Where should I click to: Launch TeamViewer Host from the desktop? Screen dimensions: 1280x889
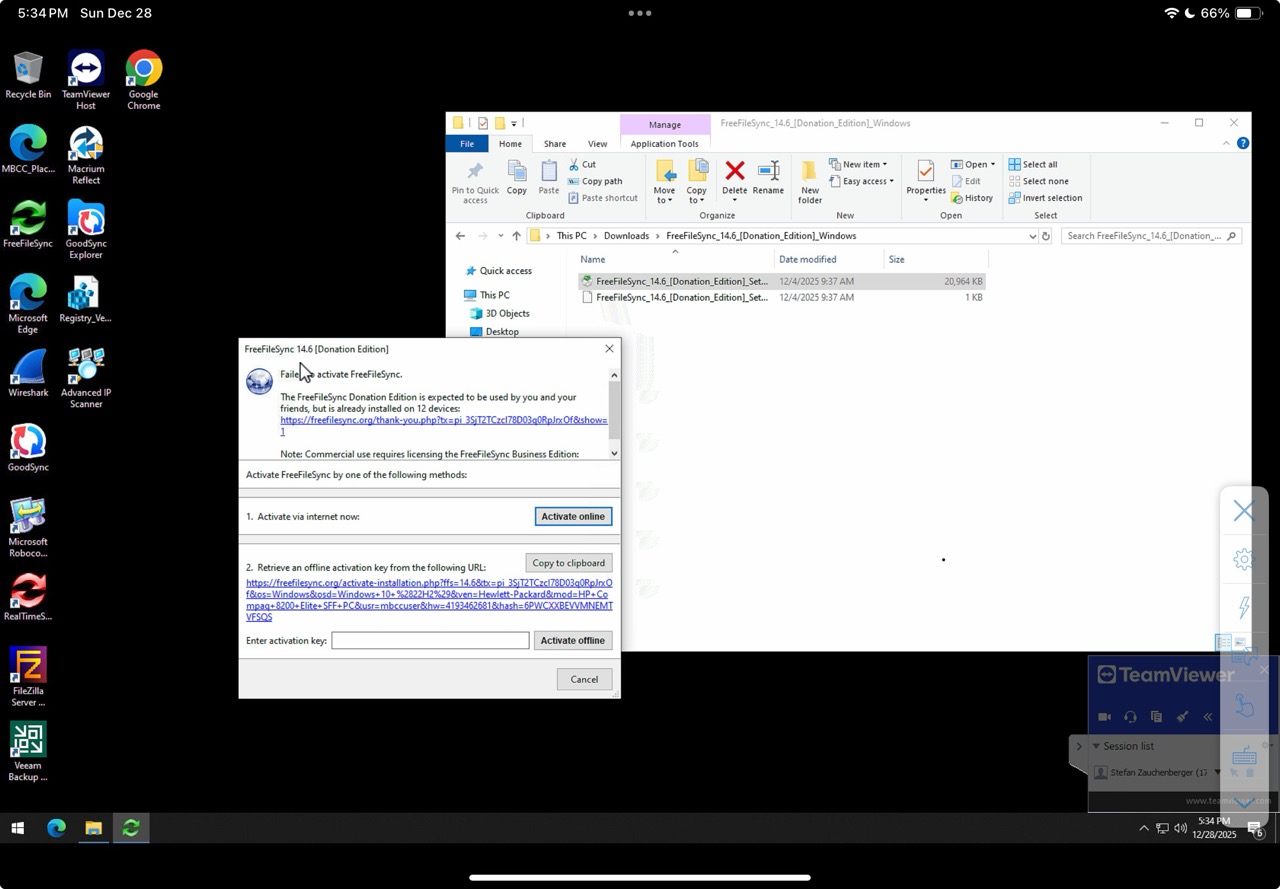[x=86, y=80]
